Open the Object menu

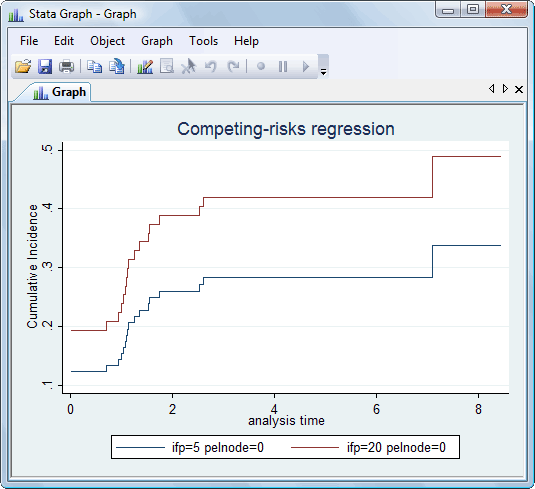click(x=107, y=41)
